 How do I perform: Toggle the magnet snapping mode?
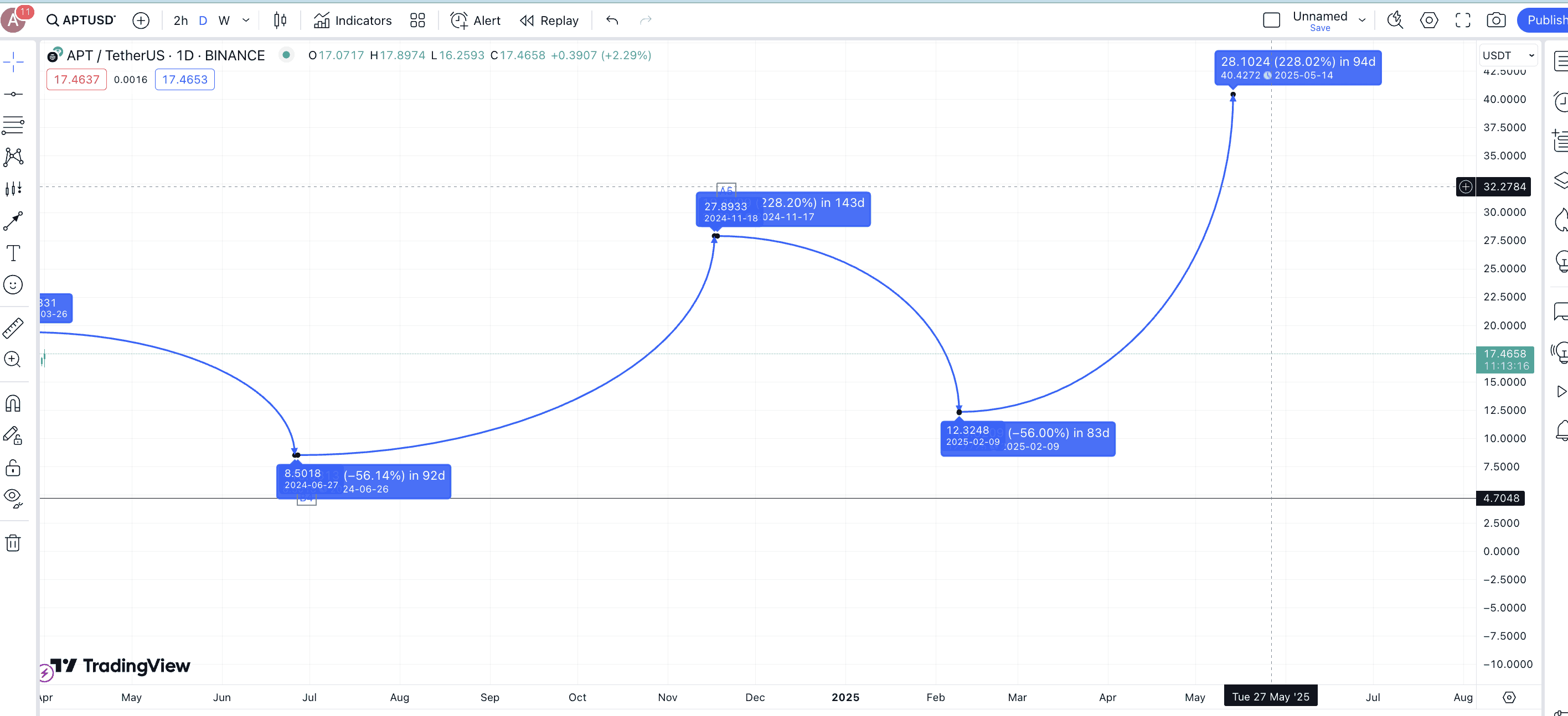13,403
